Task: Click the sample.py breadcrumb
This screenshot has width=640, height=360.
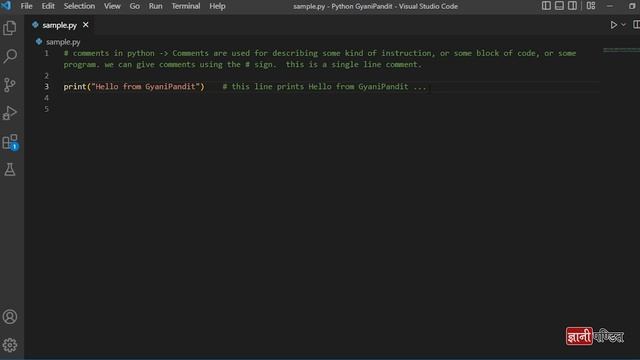Action: (x=63, y=42)
